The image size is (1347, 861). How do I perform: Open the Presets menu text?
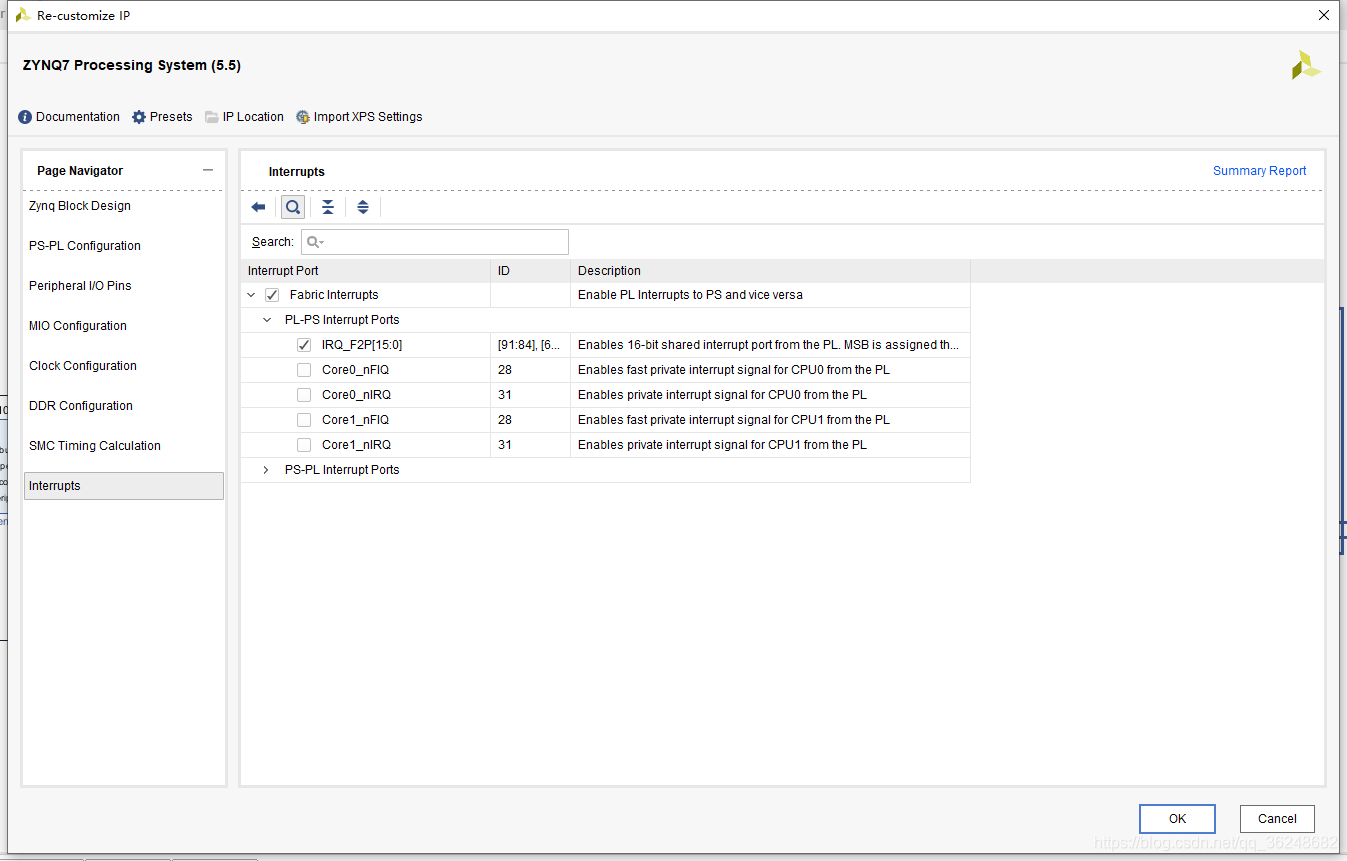pyautogui.click(x=171, y=117)
